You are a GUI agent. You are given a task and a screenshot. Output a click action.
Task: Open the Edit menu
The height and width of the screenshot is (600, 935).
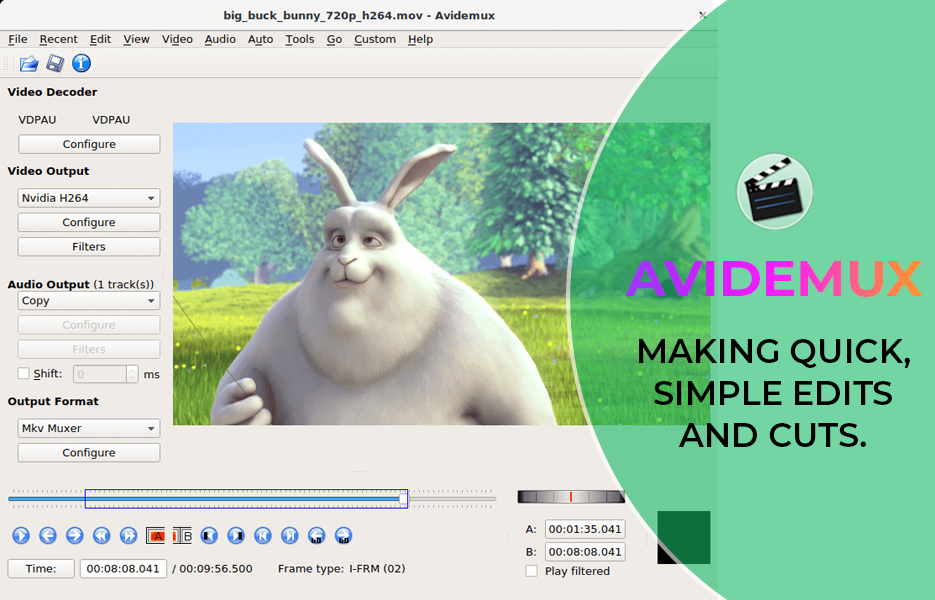tap(100, 39)
